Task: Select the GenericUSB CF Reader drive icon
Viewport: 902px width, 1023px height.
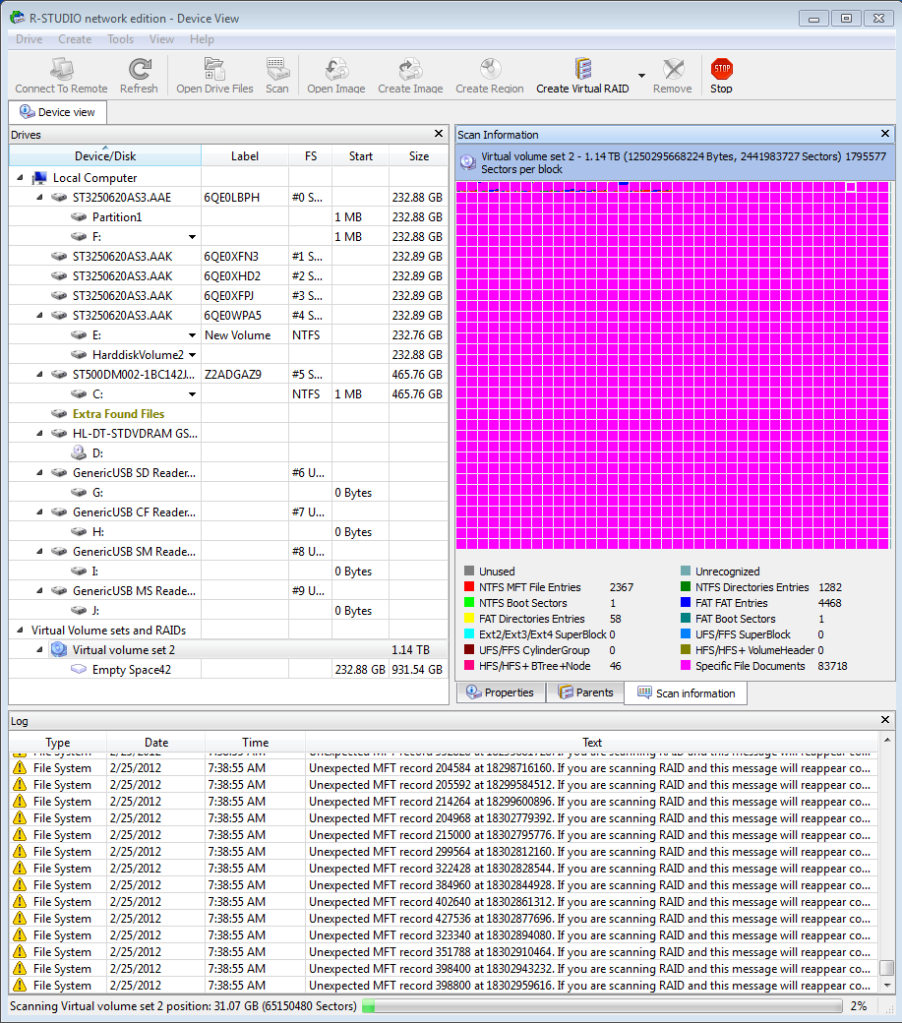Action: (x=59, y=512)
